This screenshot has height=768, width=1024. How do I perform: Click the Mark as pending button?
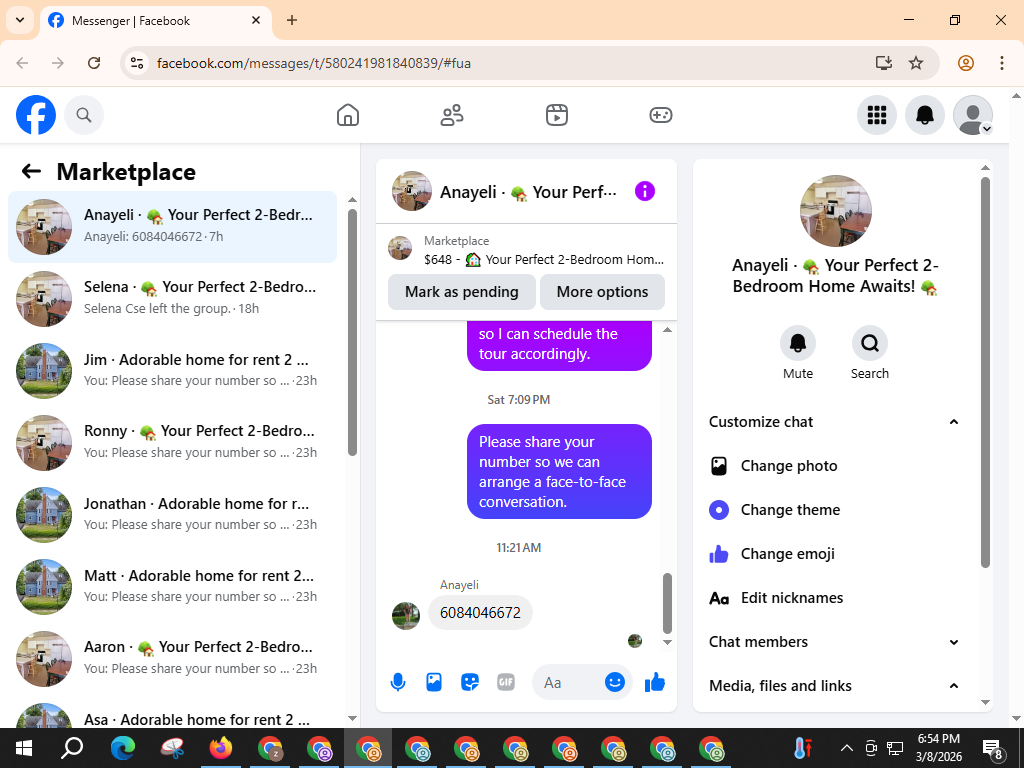click(x=462, y=292)
